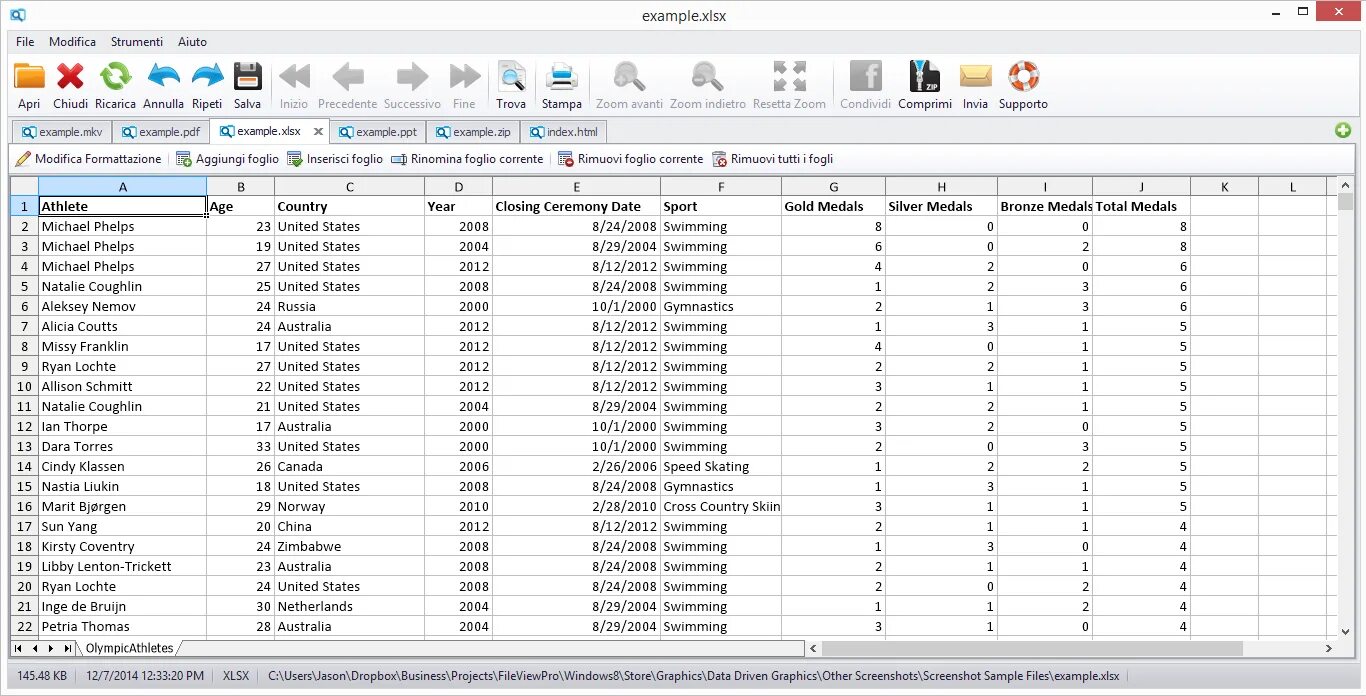Switch to example.mkv tab
Screen dimensions: 1366x696
(62, 132)
